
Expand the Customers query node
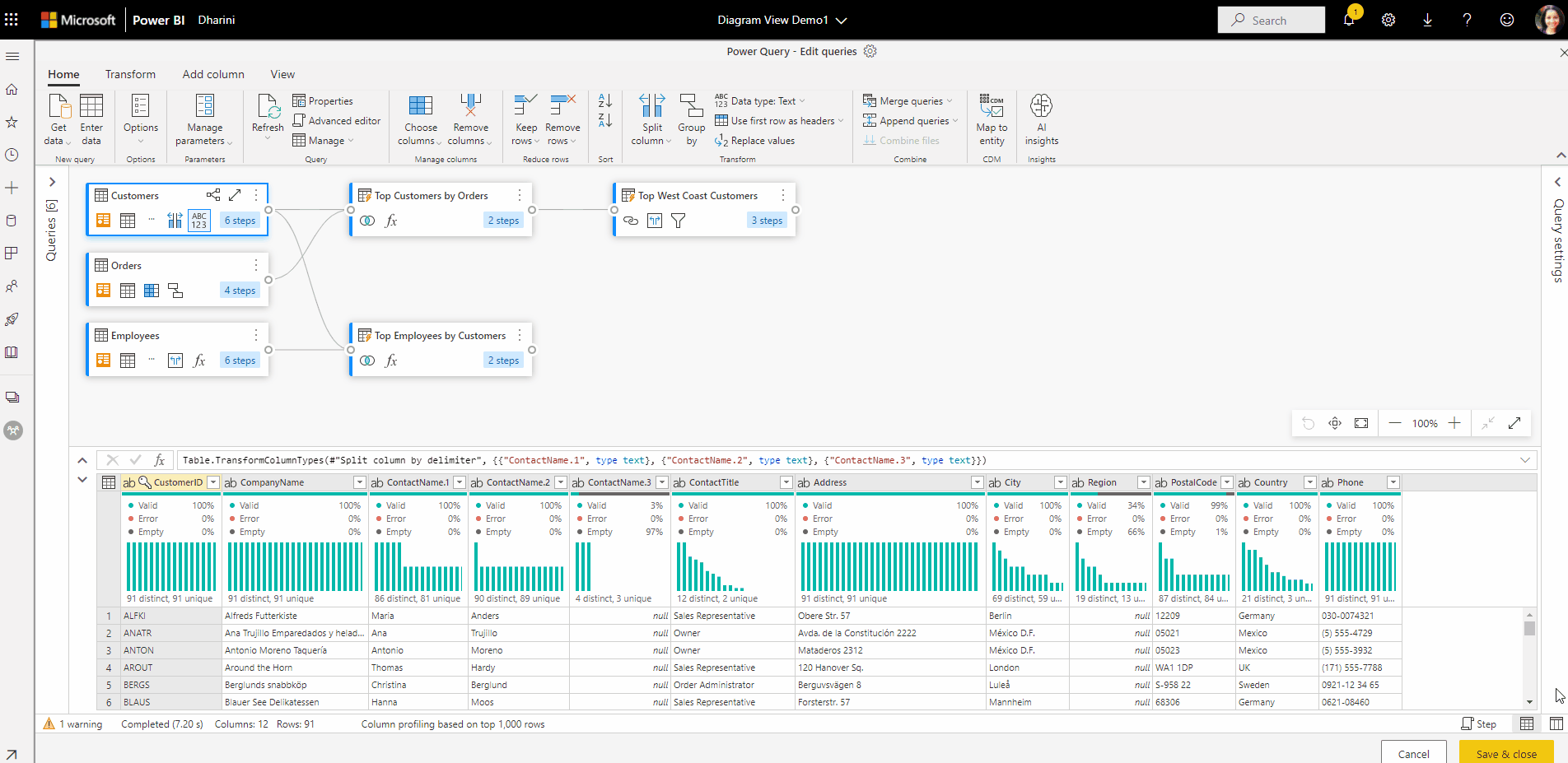click(235, 195)
